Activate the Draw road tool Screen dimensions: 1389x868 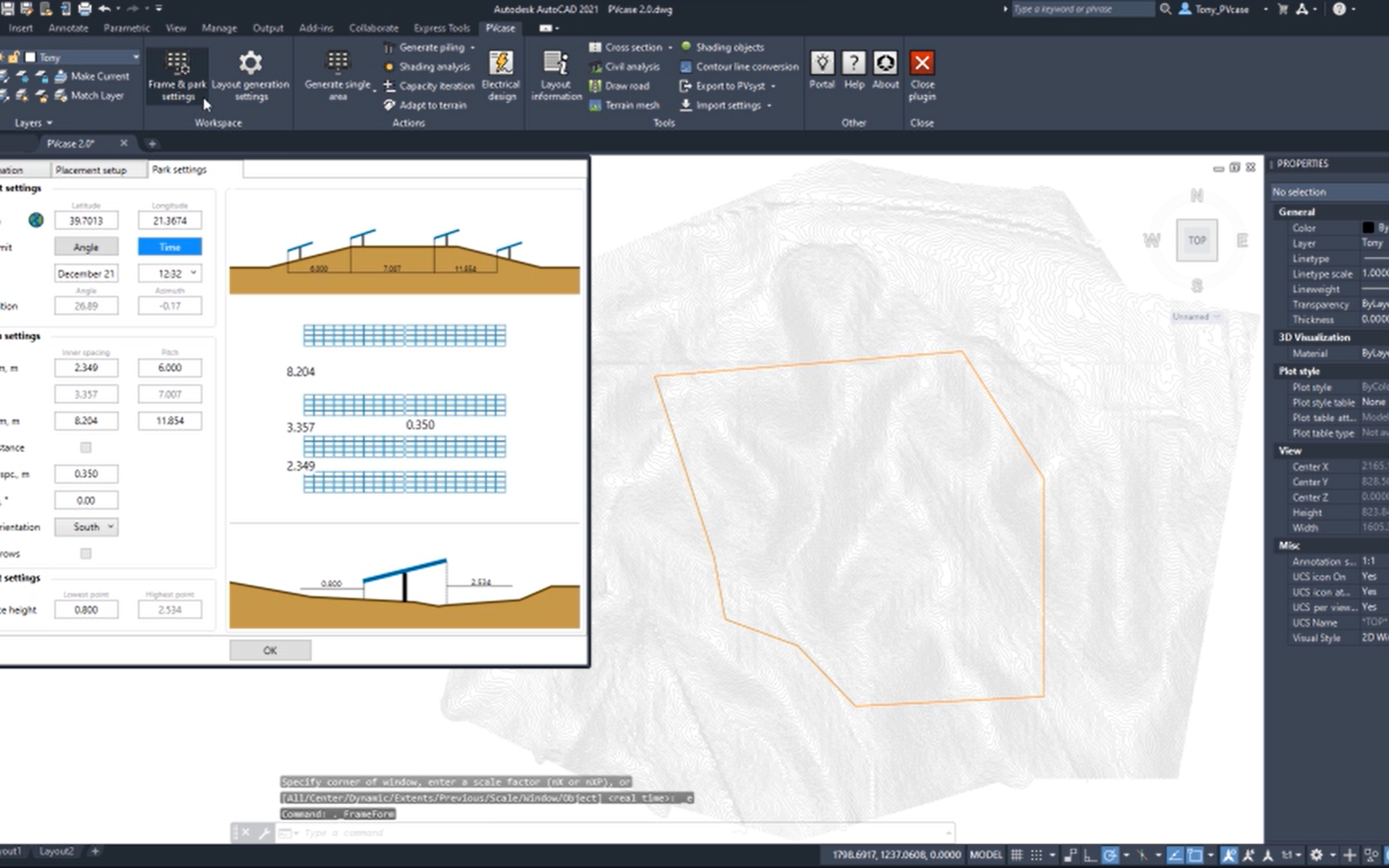tap(625, 85)
